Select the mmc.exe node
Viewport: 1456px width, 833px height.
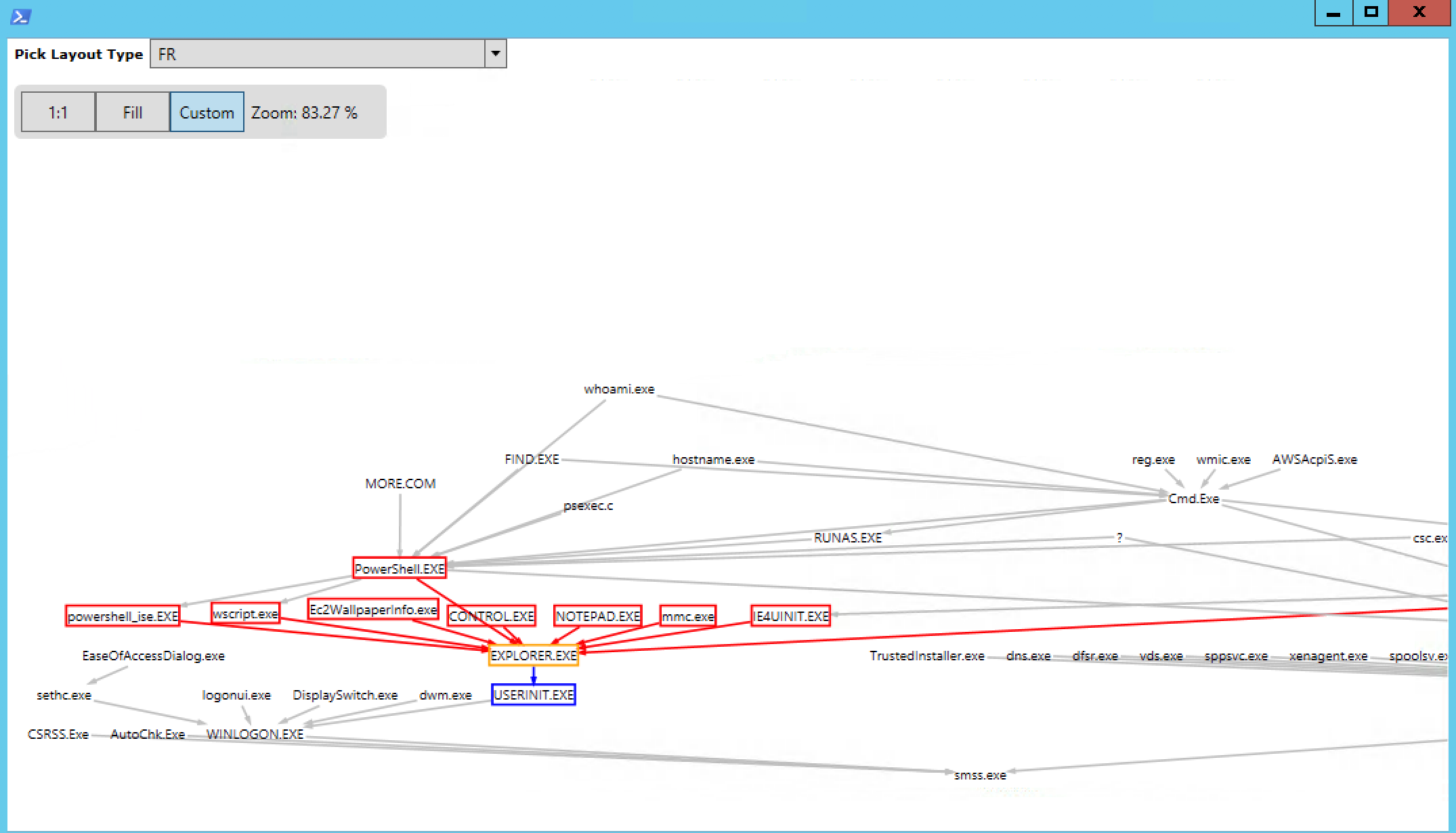[687, 616]
